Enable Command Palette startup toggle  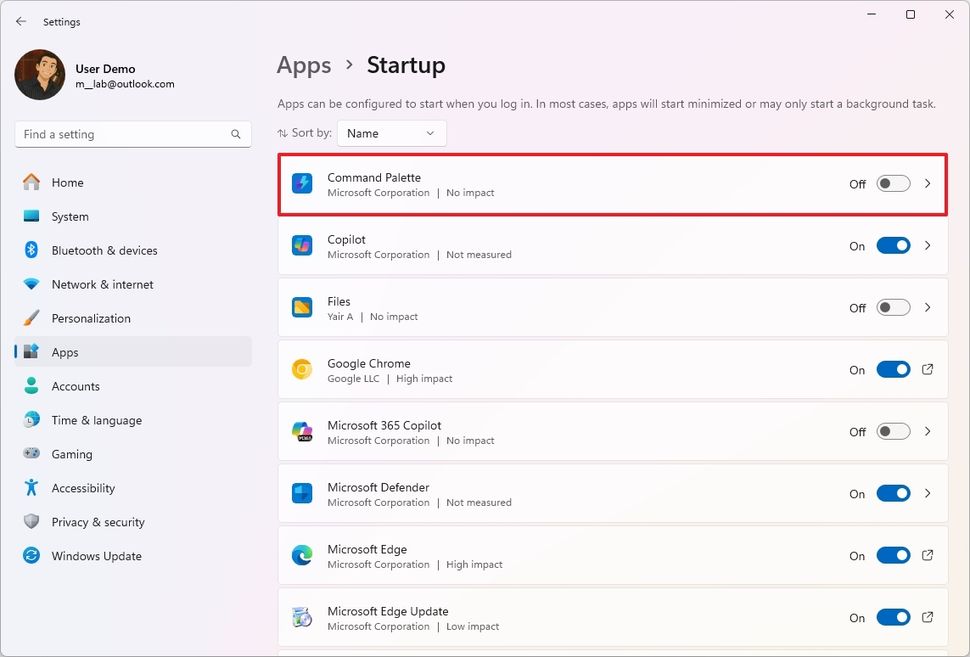893,184
